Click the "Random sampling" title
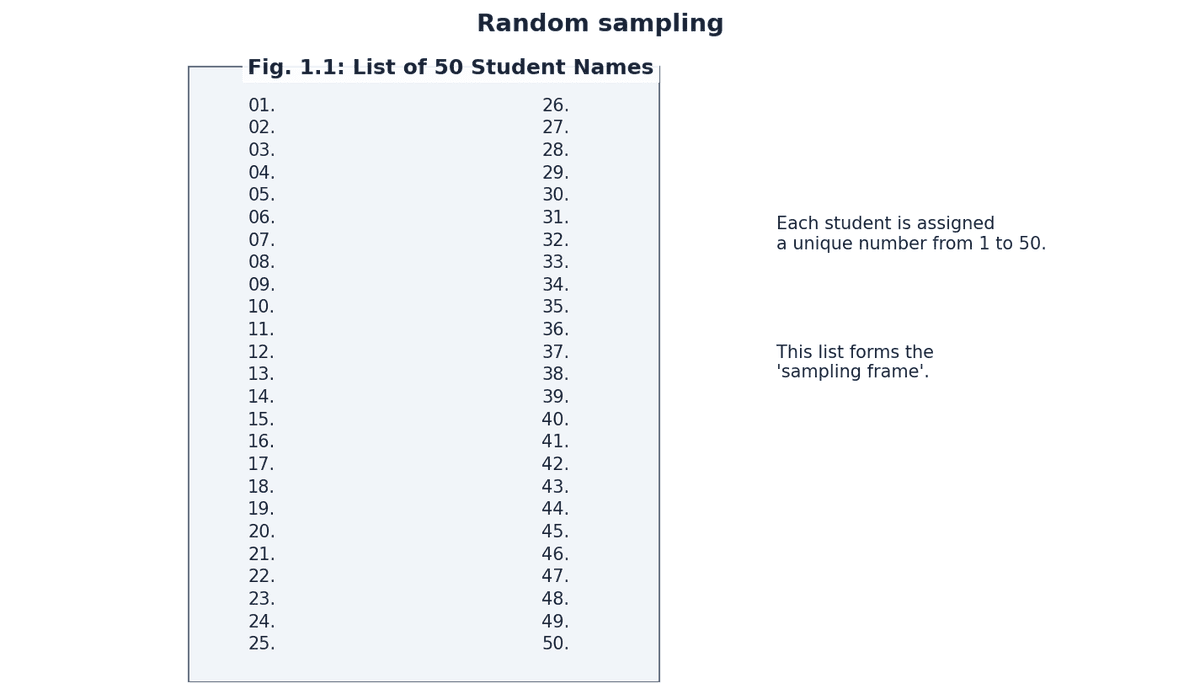Image resolution: width=1200 pixels, height=695 pixels. pyautogui.click(x=600, y=24)
